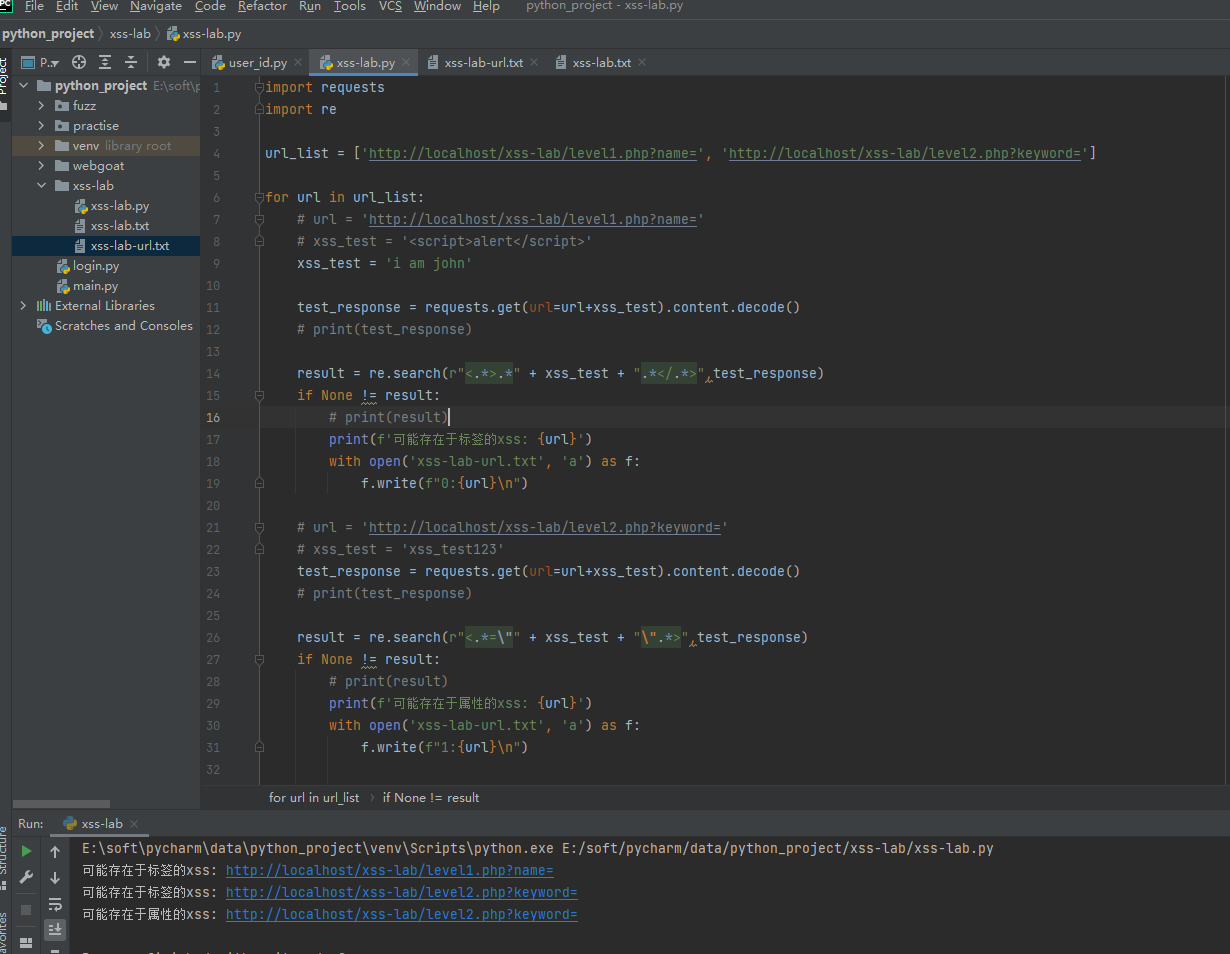
Task: Open the Edit menu
Action: (67, 6)
